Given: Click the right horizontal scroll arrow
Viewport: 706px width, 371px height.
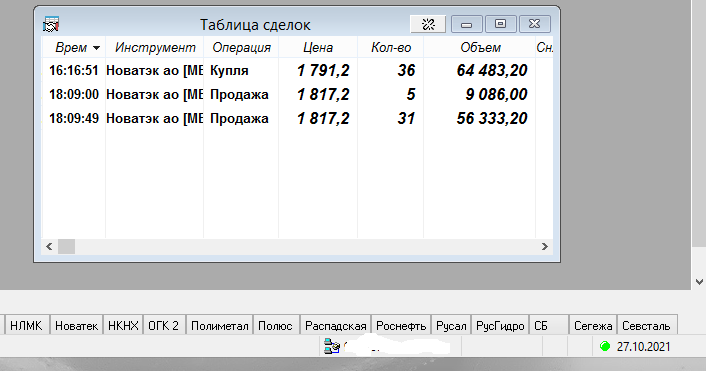Looking at the screenshot, I should pos(544,246).
